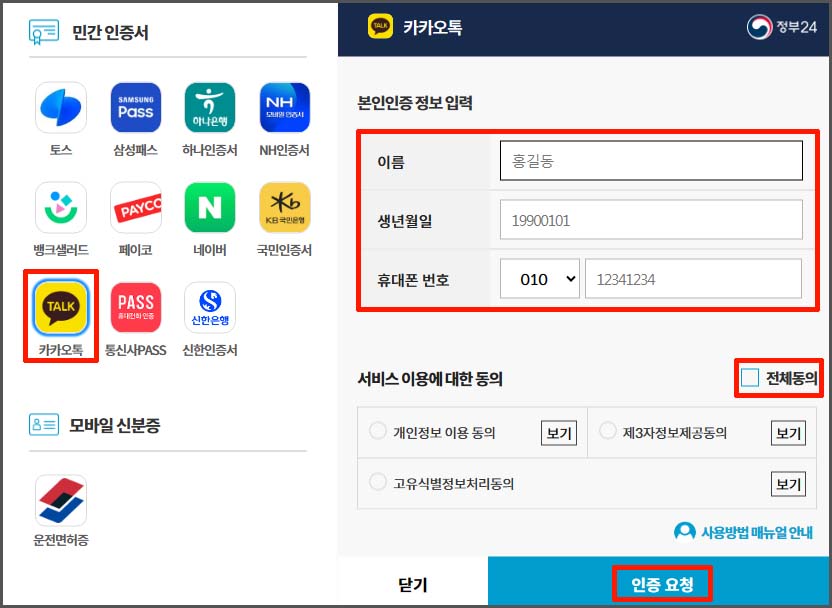Click the 모바일 신분증 heading text
Image resolution: width=832 pixels, height=608 pixels.
[115, 425]
